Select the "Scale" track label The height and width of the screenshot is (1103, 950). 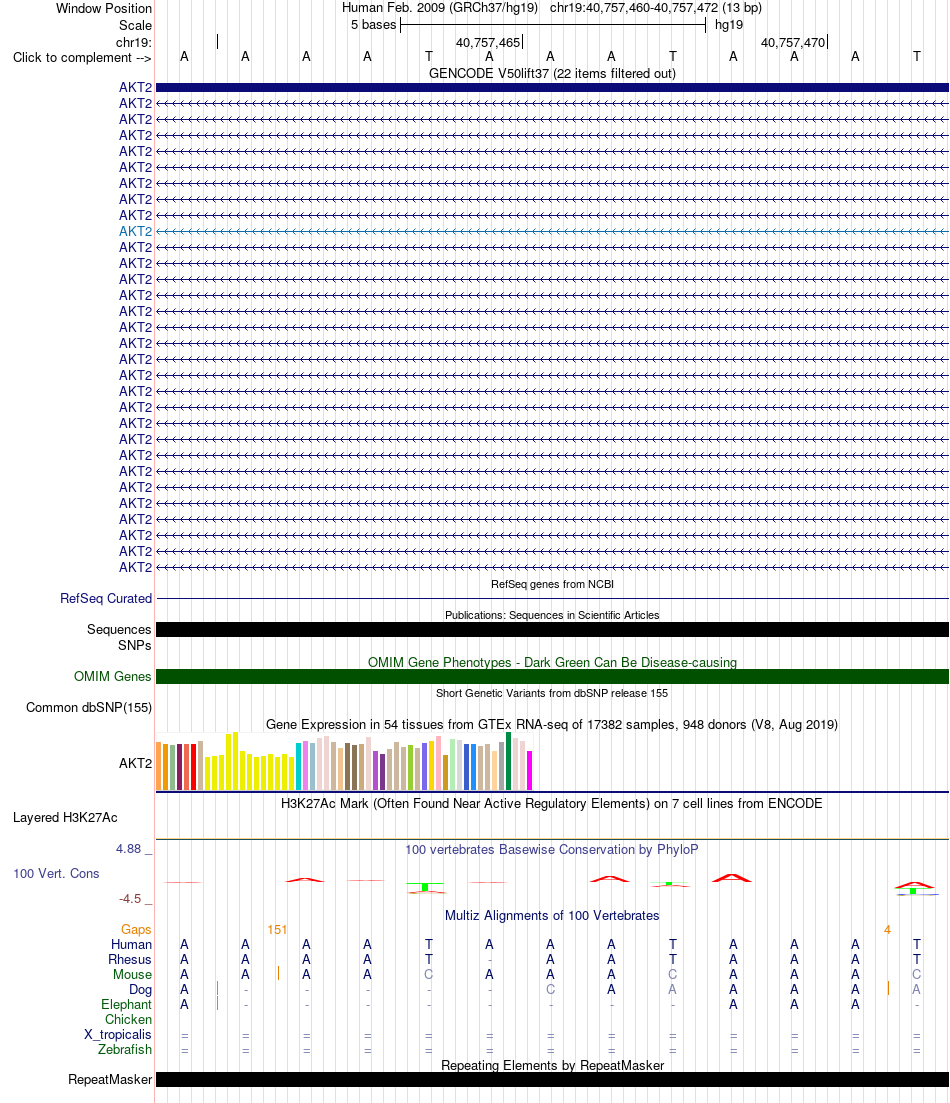coord(135,25)
